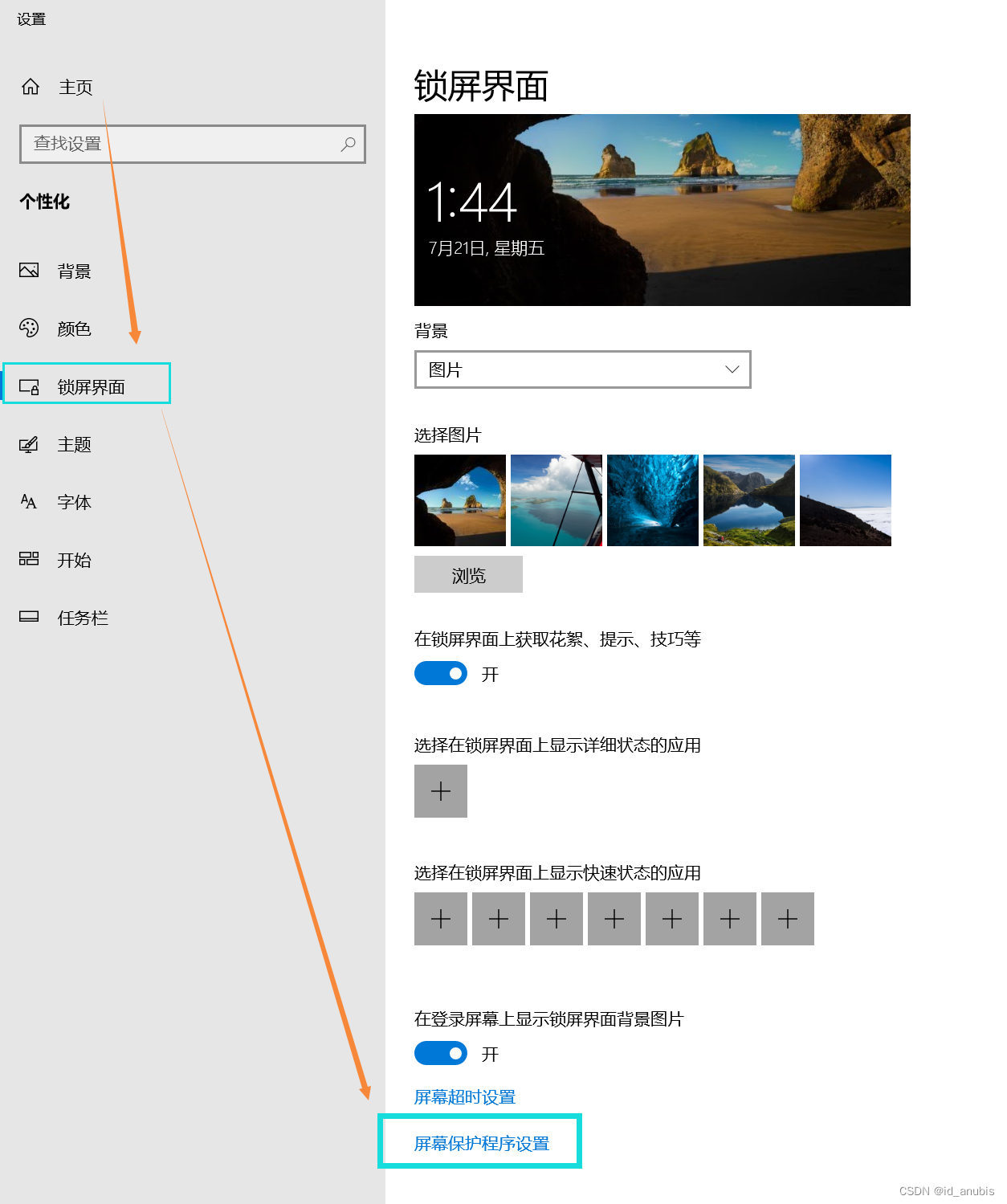
Task: Open 屏幕超时设置 link
Action: pos(465,1097)
